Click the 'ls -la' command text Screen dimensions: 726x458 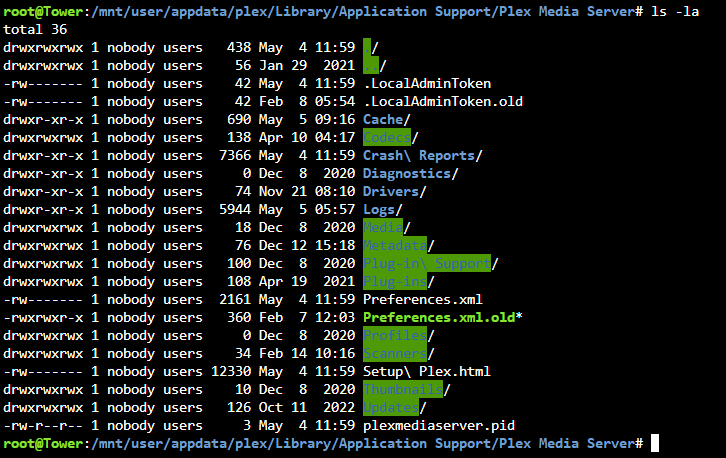675,11
